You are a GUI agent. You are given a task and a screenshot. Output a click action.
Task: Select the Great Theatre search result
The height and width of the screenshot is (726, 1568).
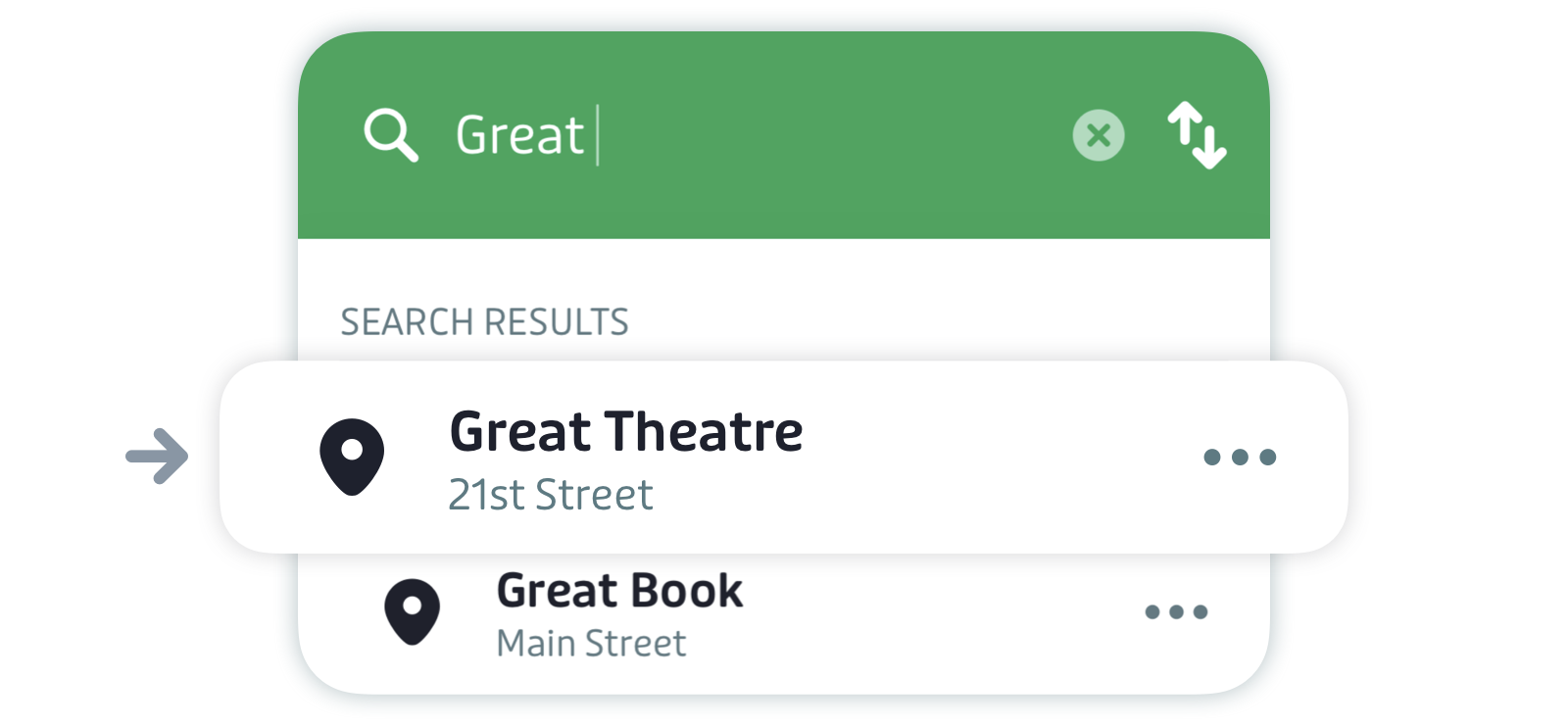(784, 457)
